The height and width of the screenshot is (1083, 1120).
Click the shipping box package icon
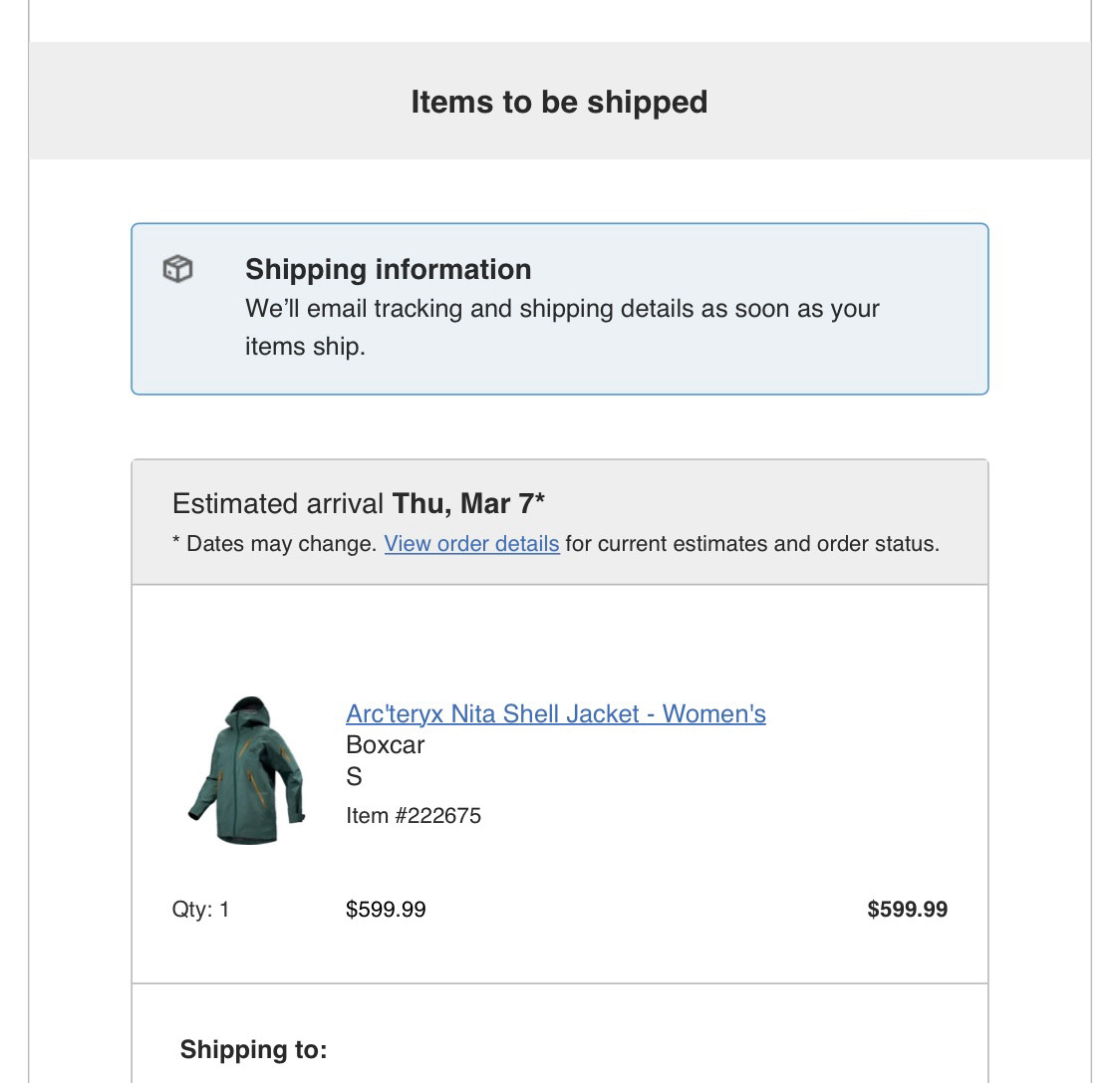(x=177, y=269)
